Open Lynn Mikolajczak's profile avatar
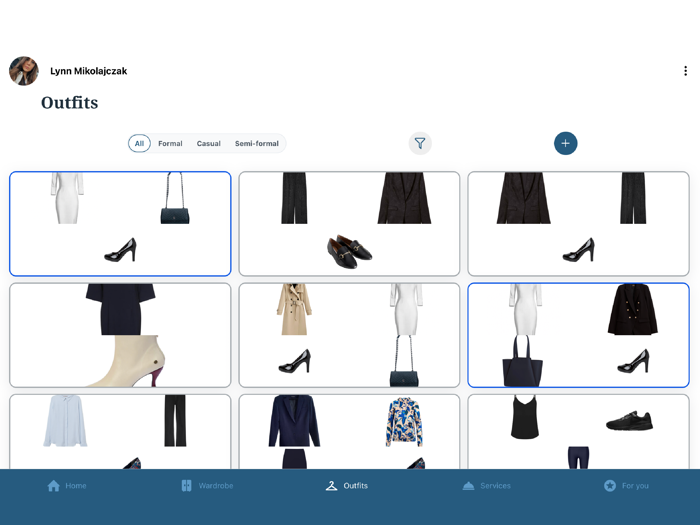The width and height of the screenshot is (700, 525). [24, 71]
